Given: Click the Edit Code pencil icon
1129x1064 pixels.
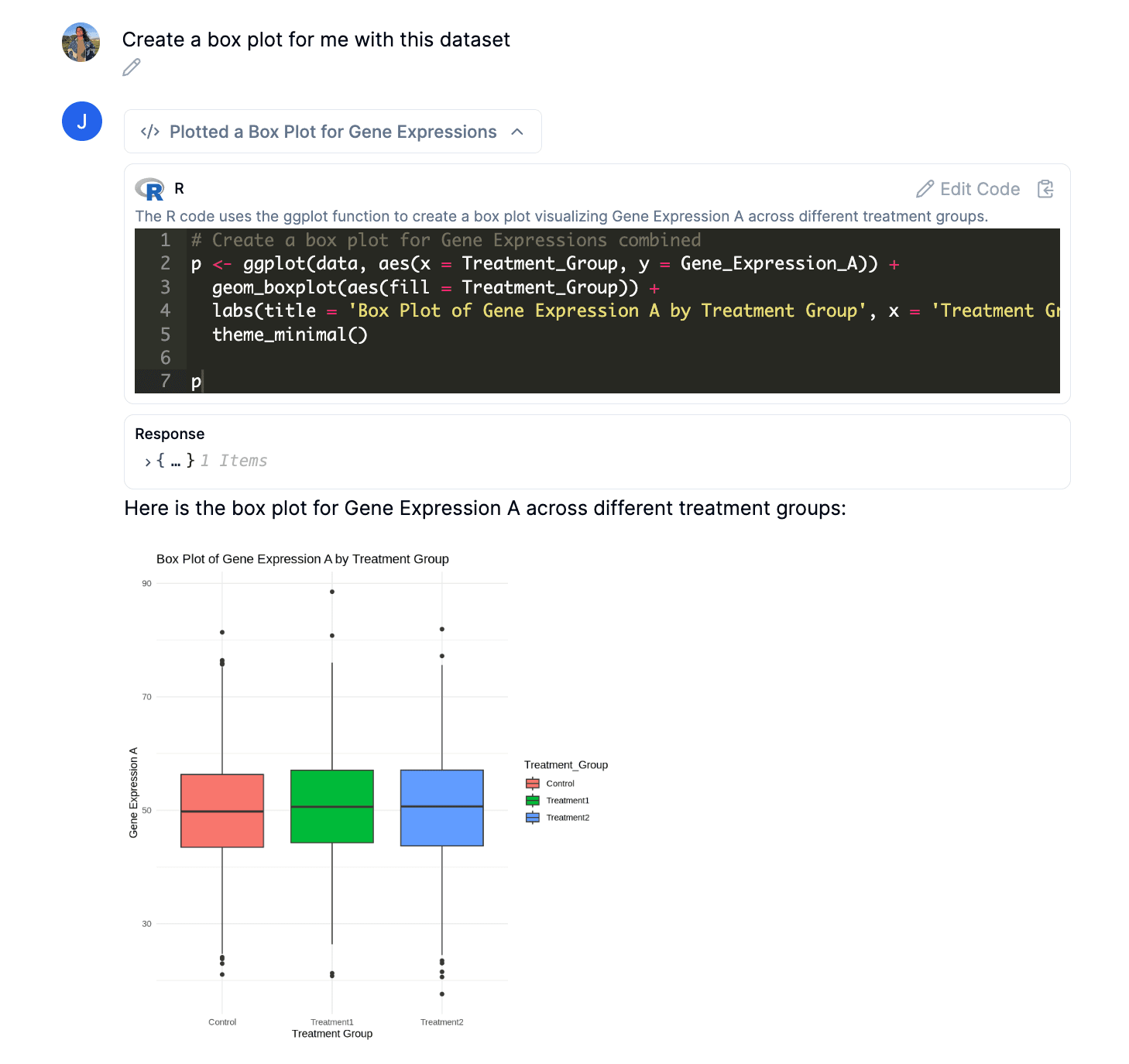Looking at the screenshot, I should coord(925,189).
